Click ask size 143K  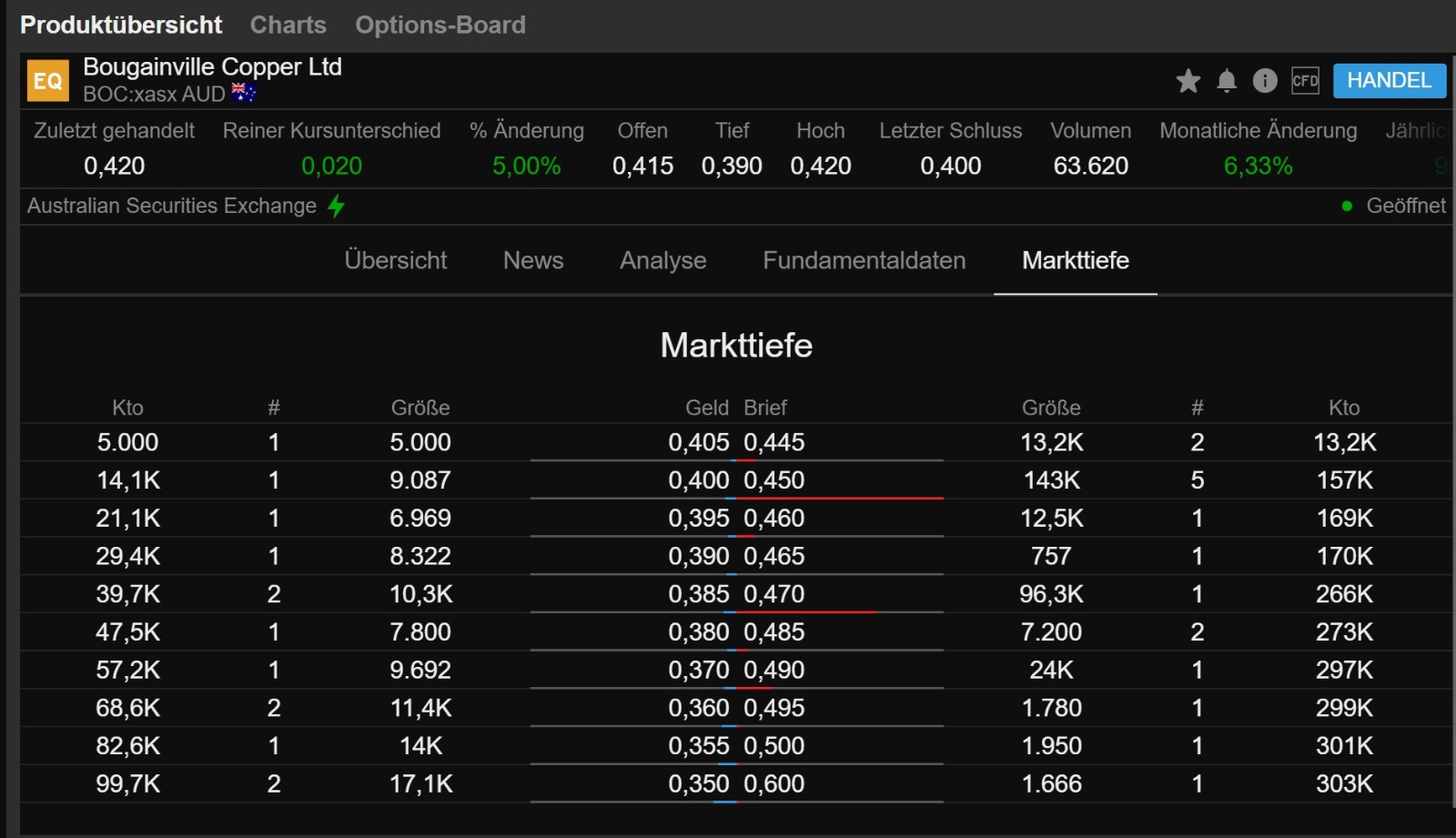tap(1052, 480)
